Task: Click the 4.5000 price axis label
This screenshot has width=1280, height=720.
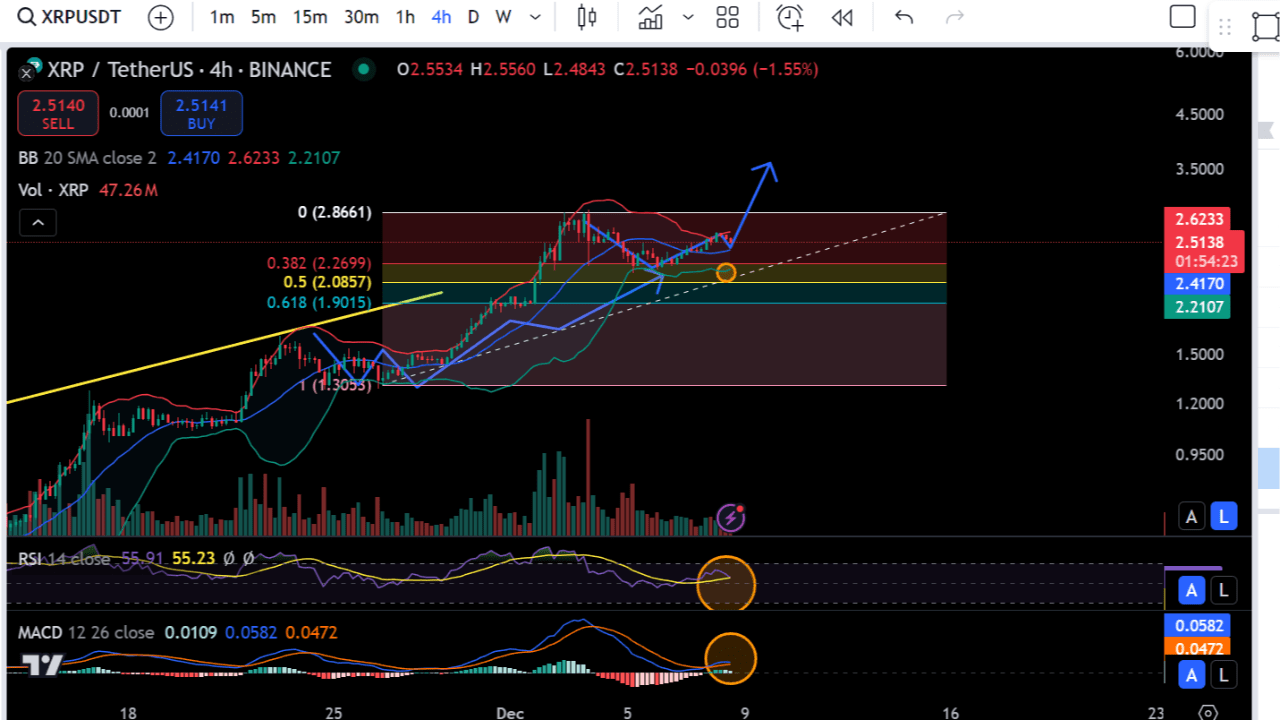Action: (x=1199, y=114)
